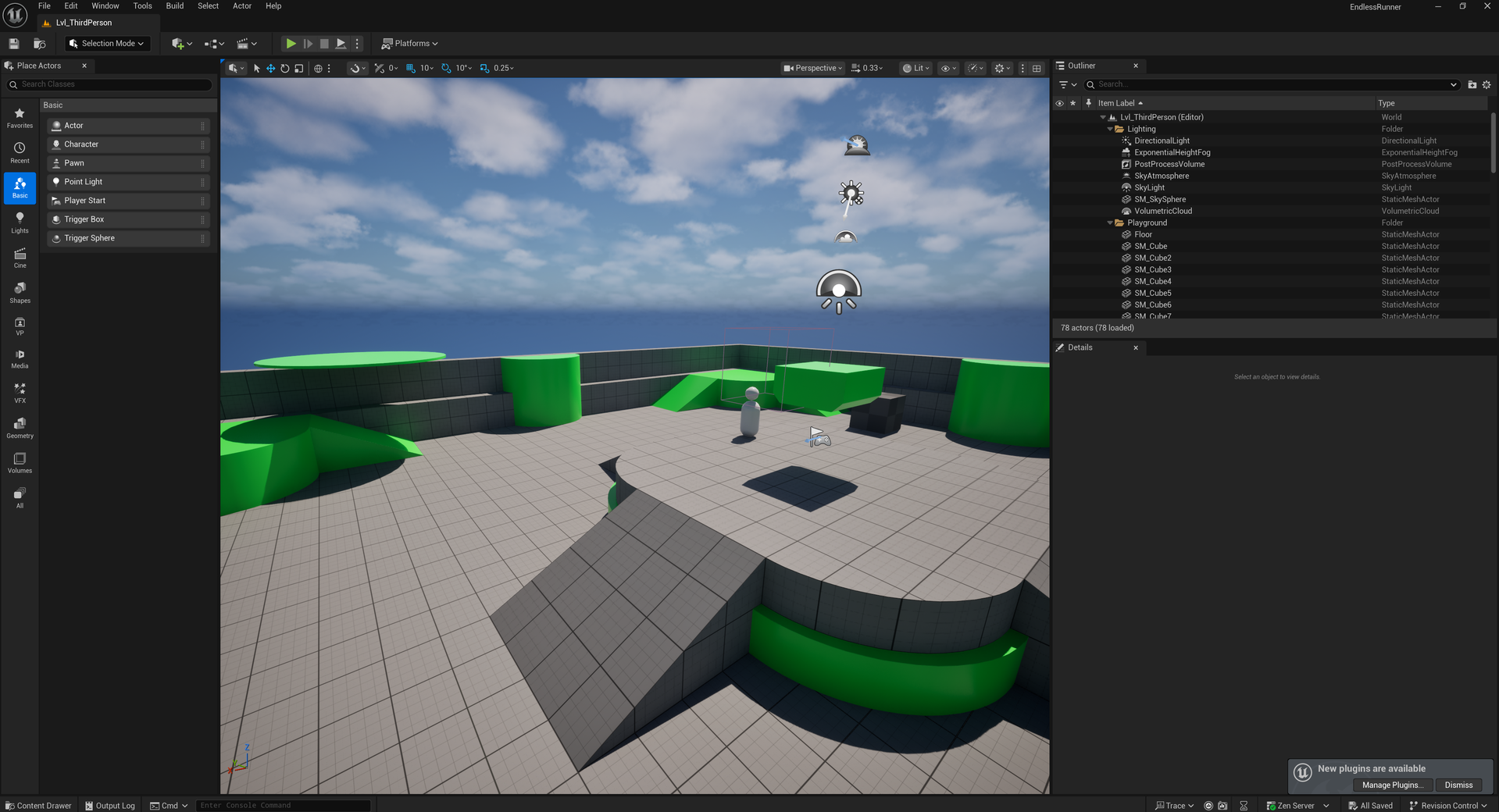Open the camera speed 0.33 setting
Viewport: 1499px width, 812px height.
pos(867,68)
